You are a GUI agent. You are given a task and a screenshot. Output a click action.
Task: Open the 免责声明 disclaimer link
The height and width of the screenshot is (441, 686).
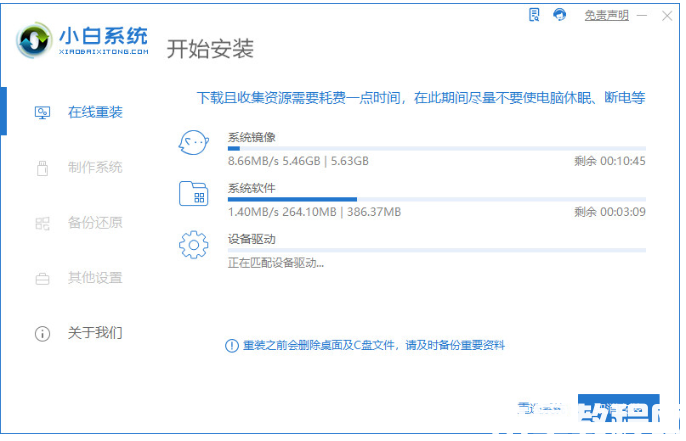coord(606,15)
